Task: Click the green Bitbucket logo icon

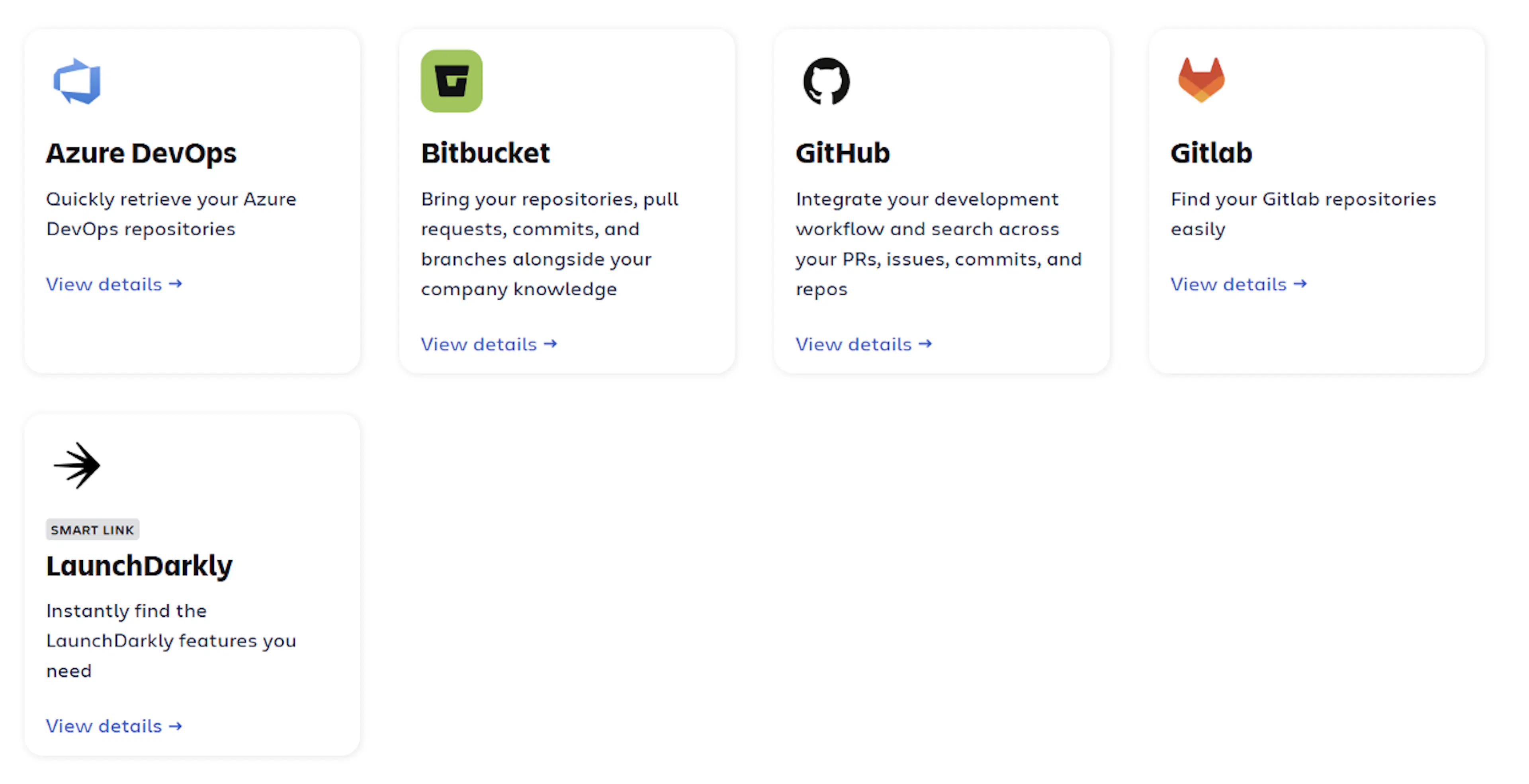Action: pos(452,81)
